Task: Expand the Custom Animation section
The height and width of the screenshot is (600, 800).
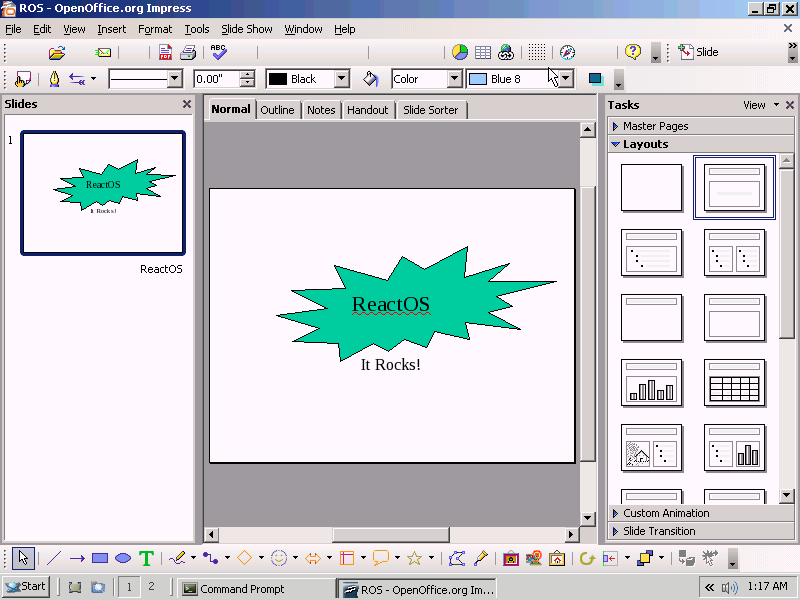Action: coord(666,513)
